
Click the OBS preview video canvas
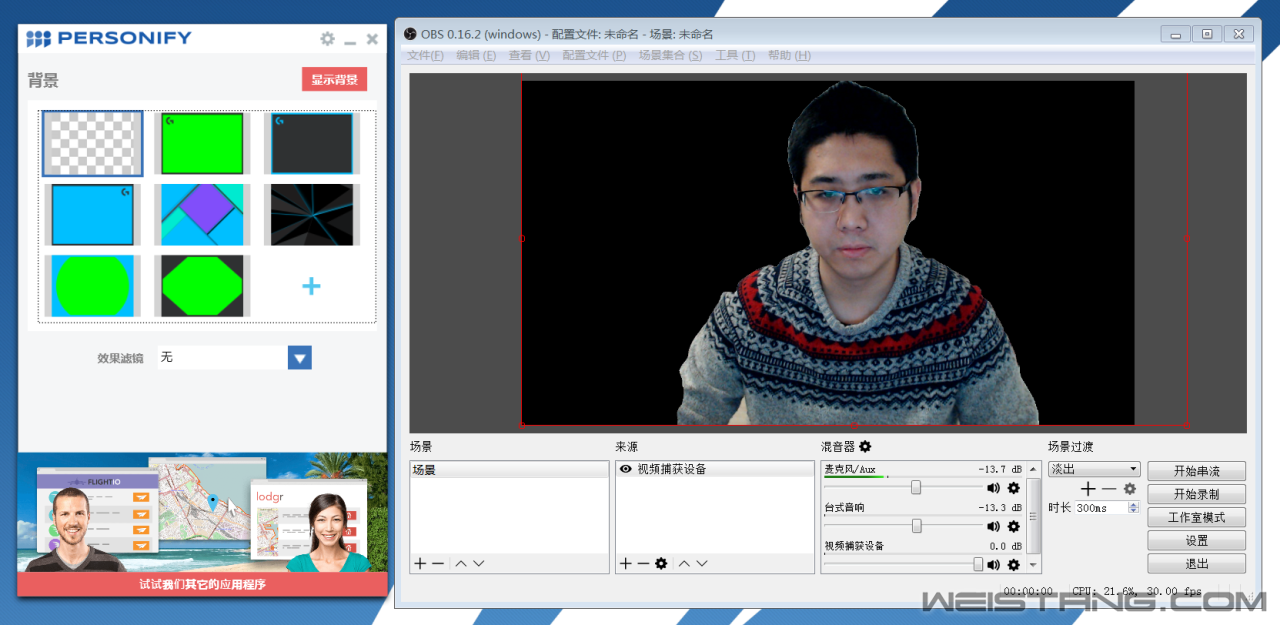(828, 253)
